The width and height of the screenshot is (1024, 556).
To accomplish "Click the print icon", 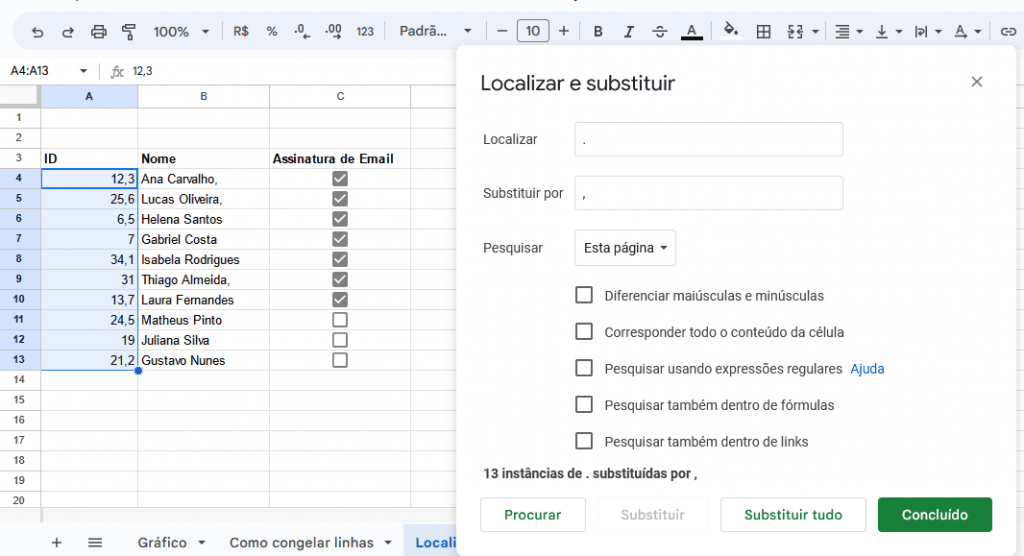I will pyautogui.click(x=98, y=31).
